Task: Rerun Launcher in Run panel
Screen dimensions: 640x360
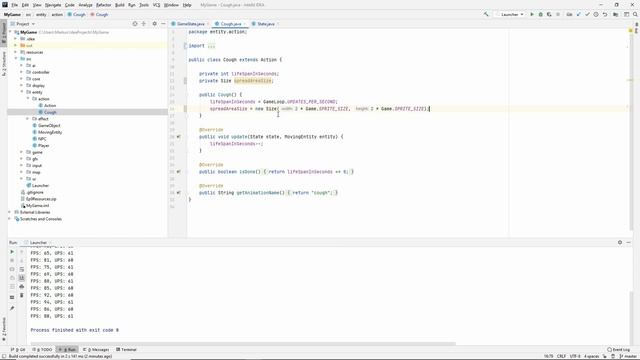Action: (12, 252)
